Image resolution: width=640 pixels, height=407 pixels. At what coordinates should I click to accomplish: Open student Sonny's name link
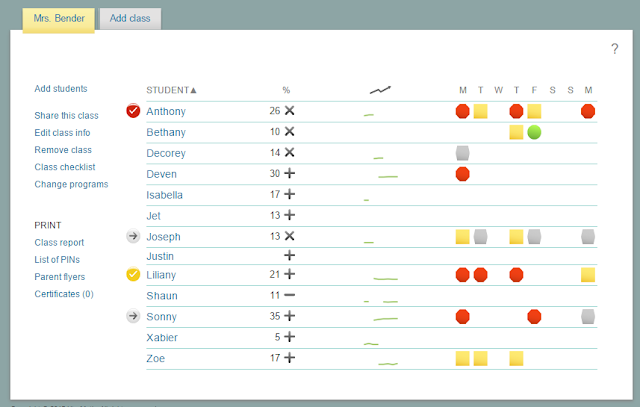(x=161, y=317)
